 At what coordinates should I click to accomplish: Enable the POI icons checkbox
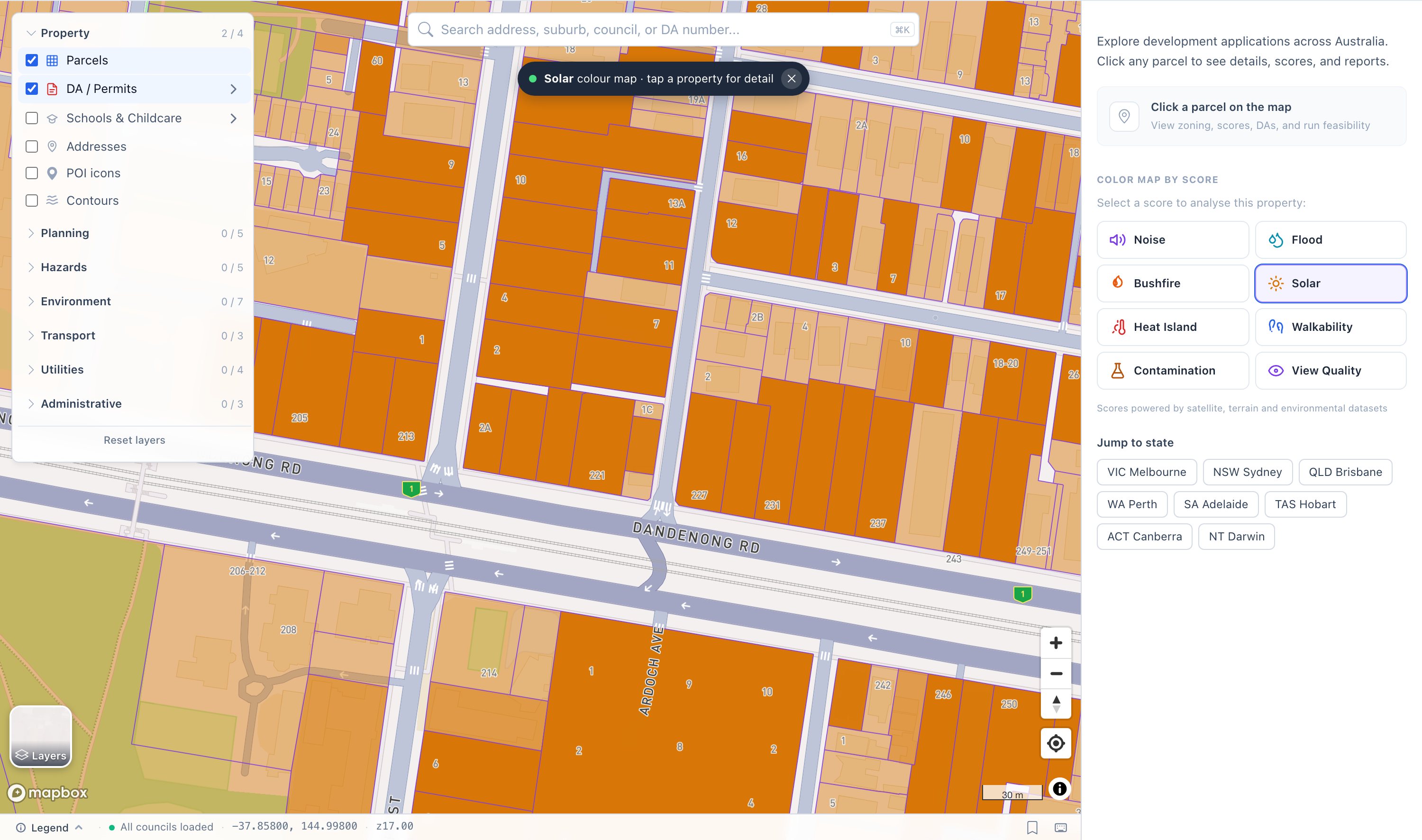[x=32, y=173]
